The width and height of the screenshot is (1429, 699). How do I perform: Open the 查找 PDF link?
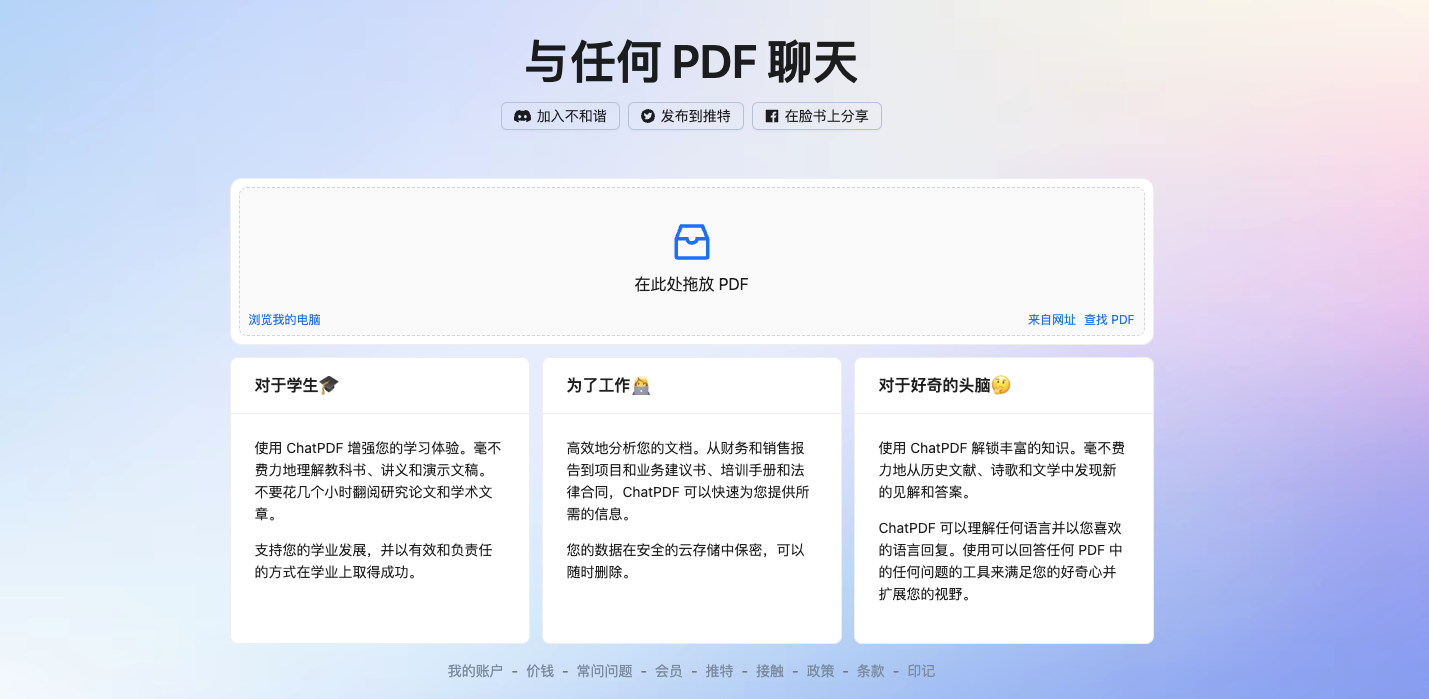point(1109,320)
